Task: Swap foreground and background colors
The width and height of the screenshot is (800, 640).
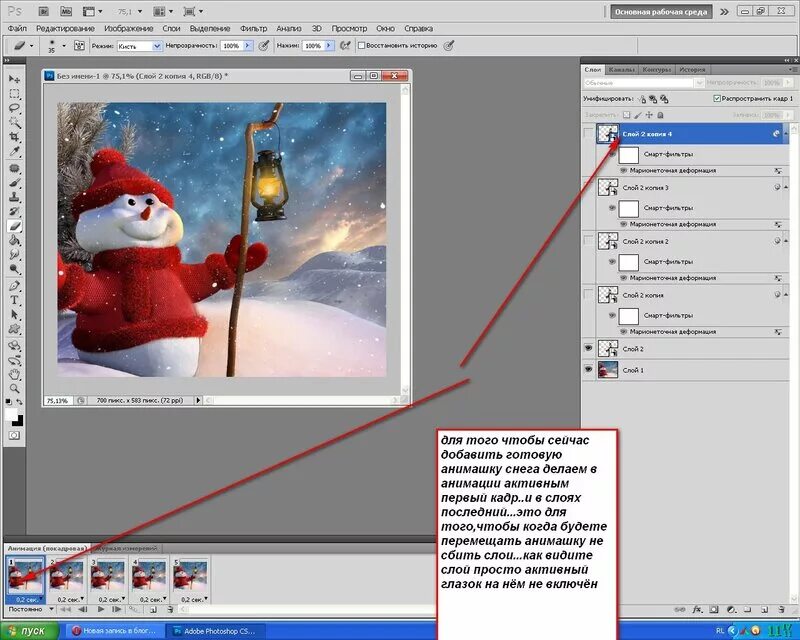Action: (19, 402)
